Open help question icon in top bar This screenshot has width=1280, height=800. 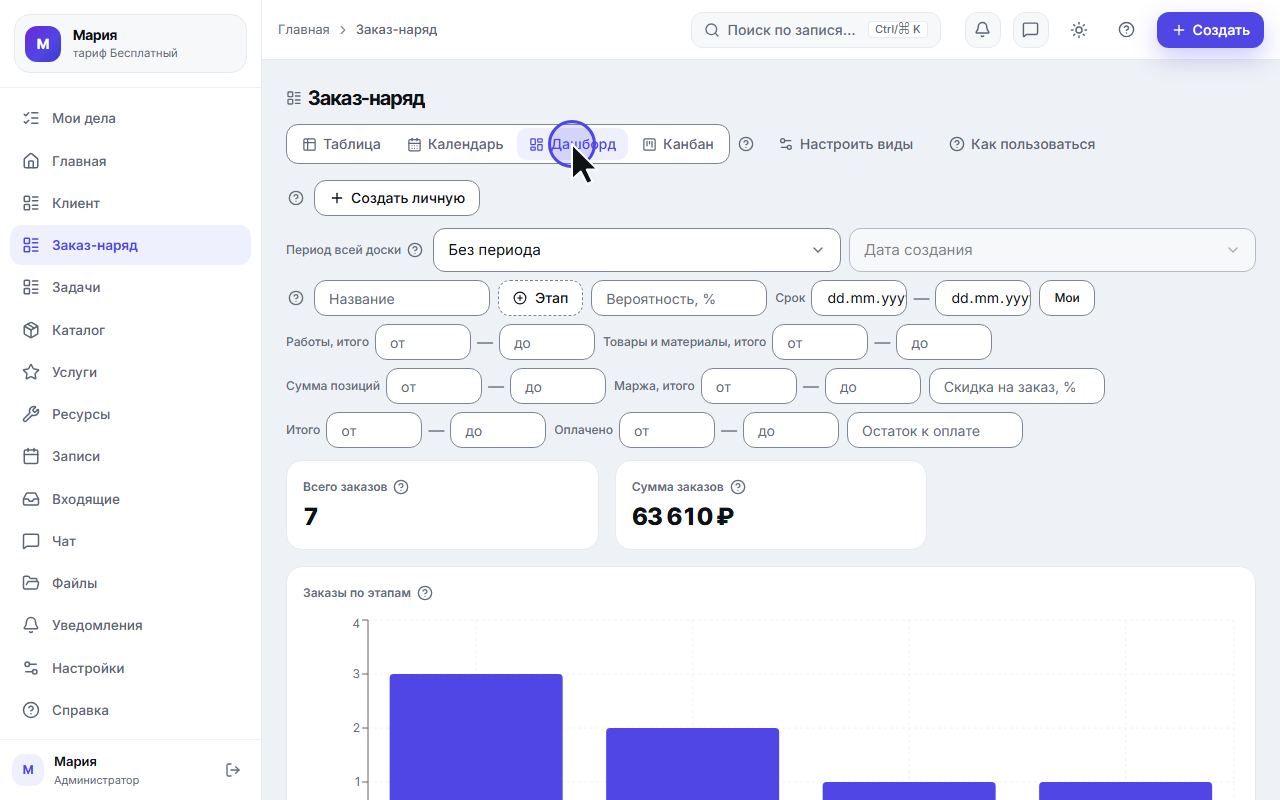[1127, 30]
